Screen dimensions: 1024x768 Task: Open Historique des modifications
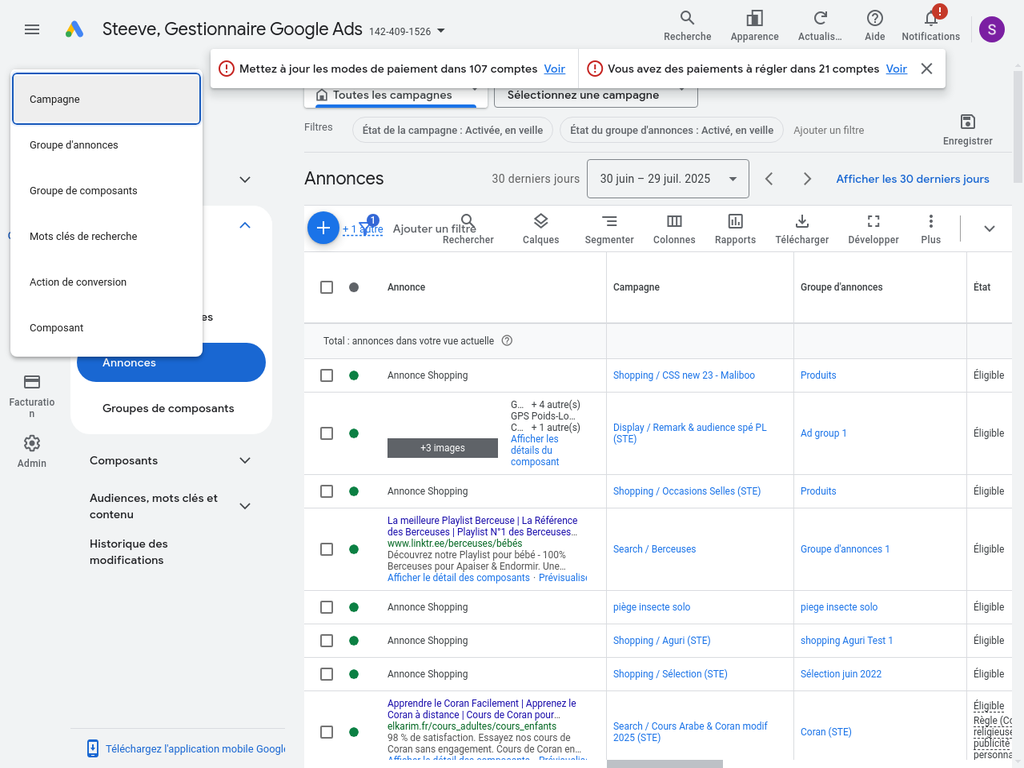[x=129, y=552]
